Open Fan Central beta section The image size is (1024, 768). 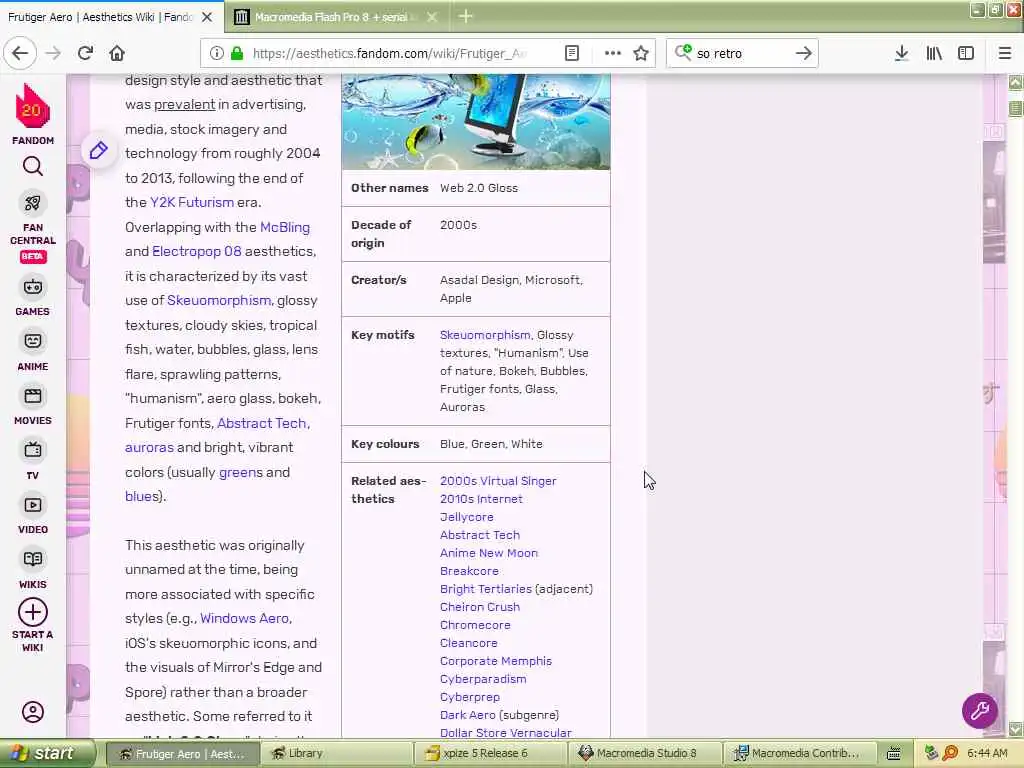point(33,228)
